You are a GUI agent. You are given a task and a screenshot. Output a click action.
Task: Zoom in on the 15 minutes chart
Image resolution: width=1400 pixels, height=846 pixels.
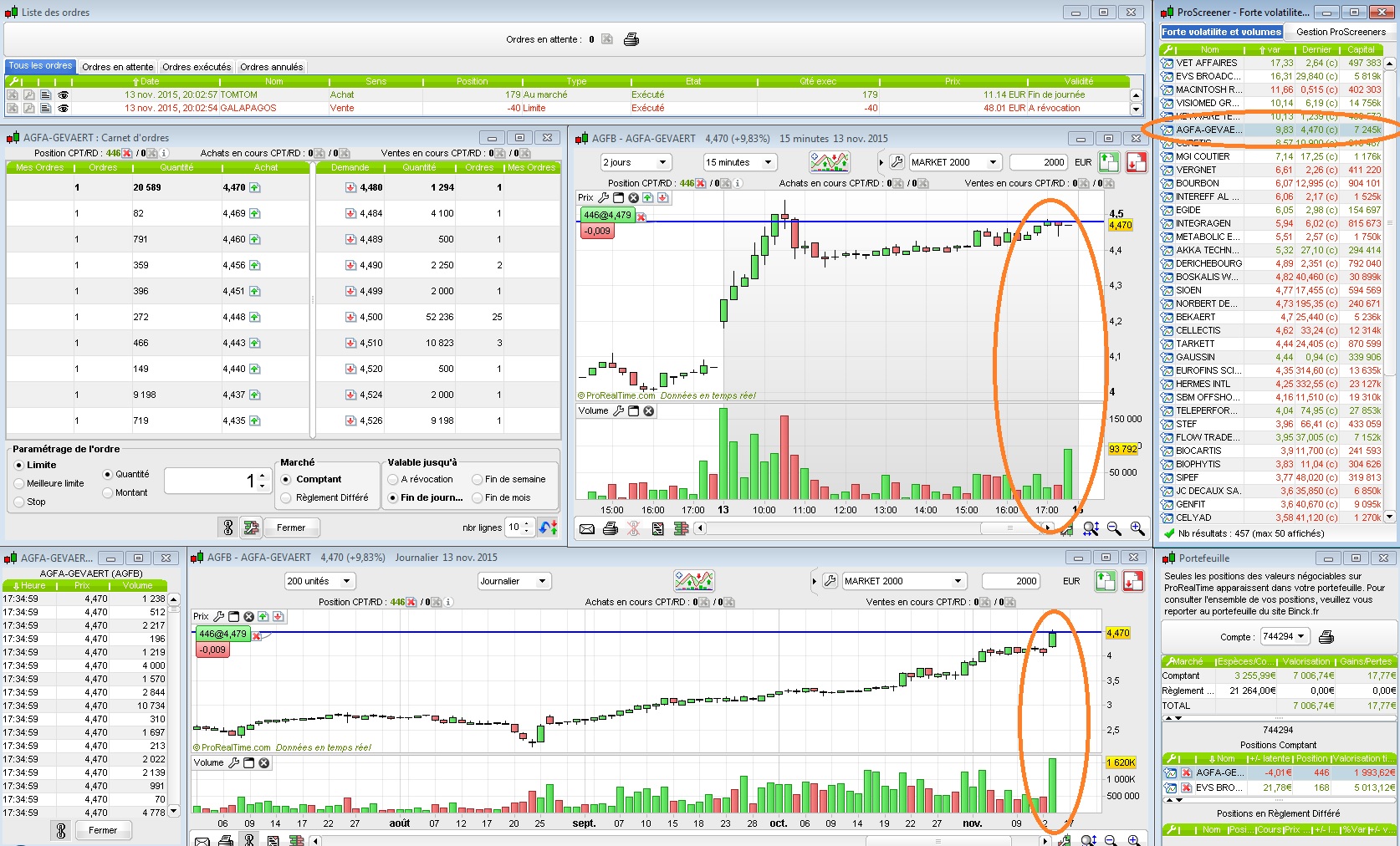coord(1137,528)
